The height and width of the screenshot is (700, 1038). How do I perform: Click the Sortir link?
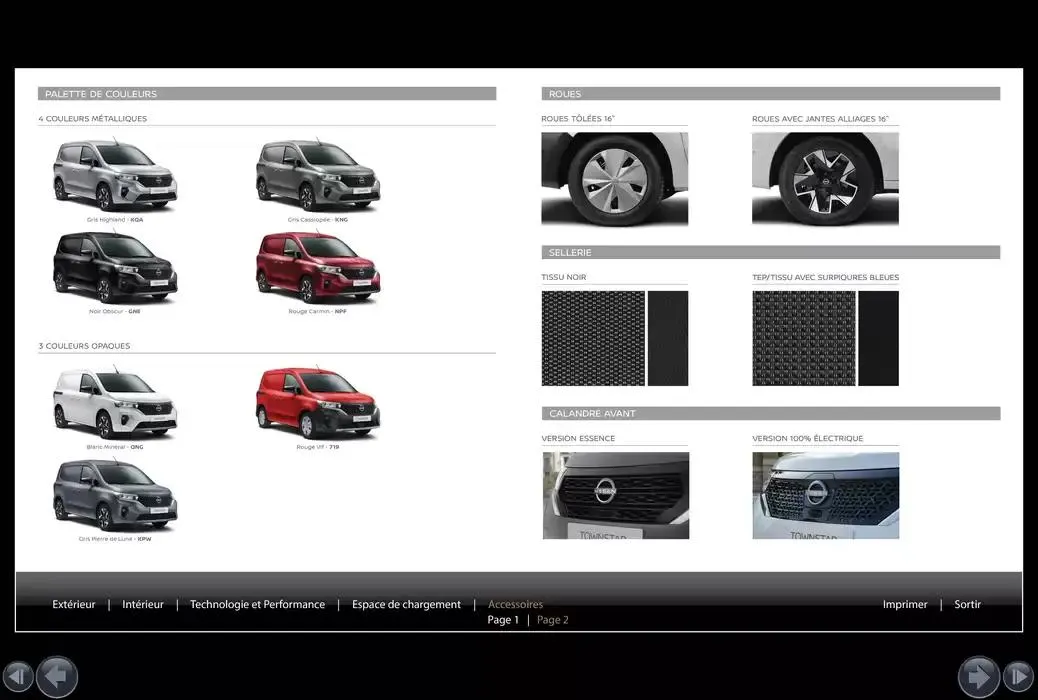coord(967,604)
